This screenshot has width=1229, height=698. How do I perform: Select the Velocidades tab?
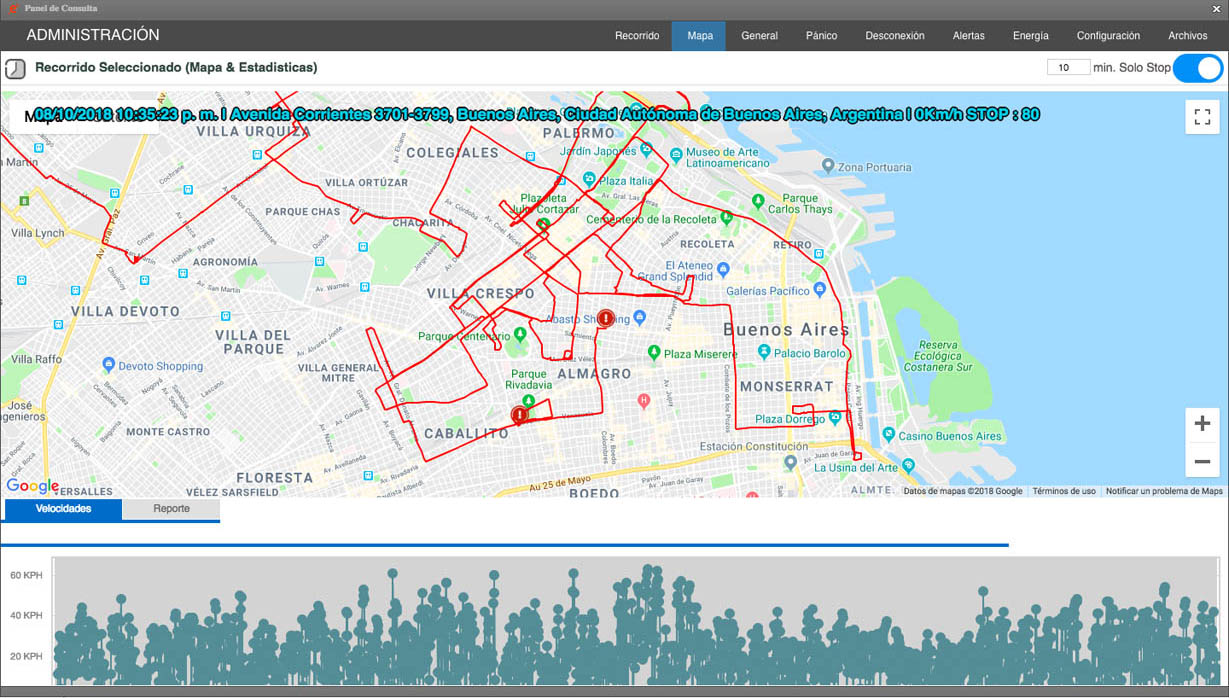click(x=63, y=509)
